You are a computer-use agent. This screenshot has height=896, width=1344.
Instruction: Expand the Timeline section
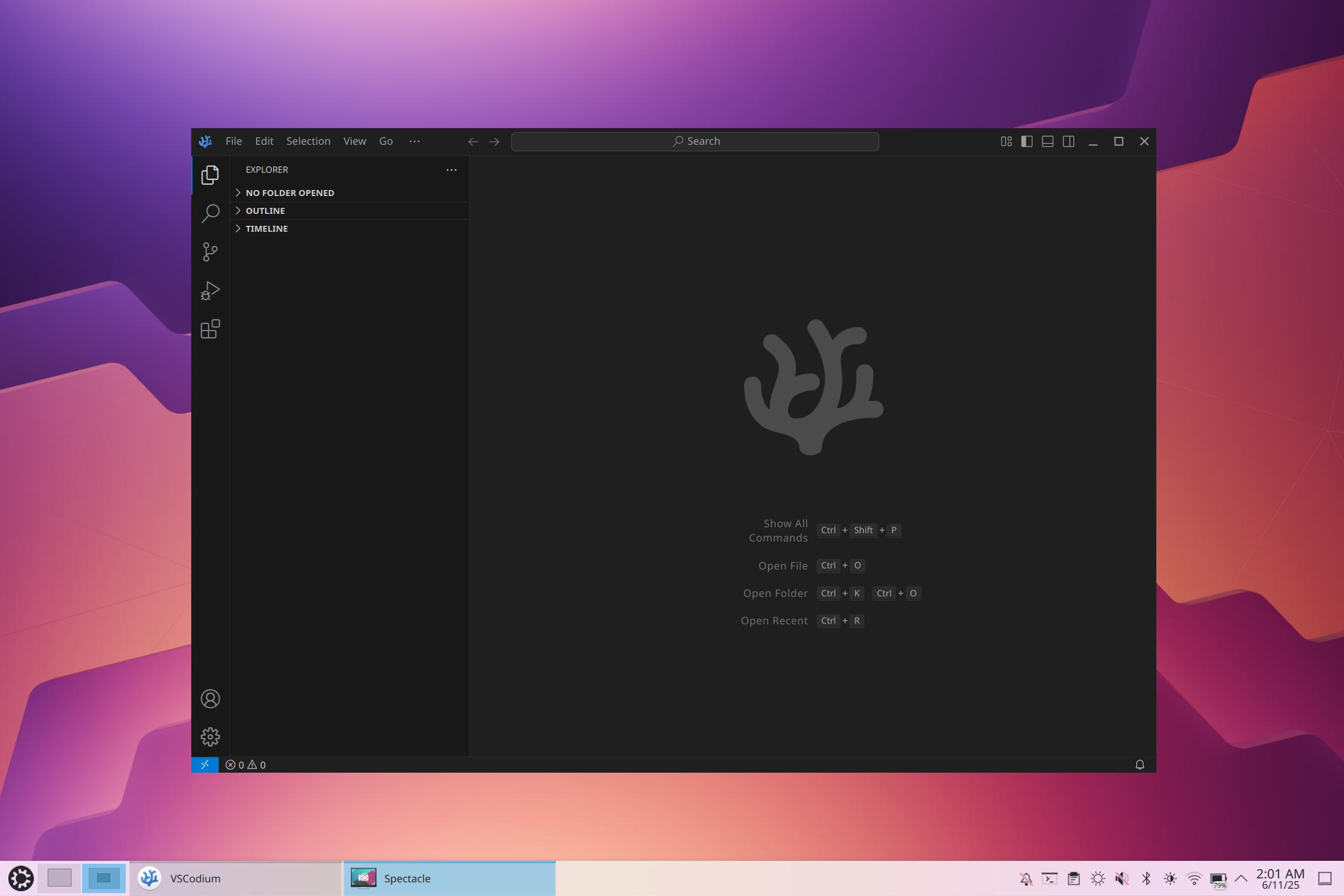(x=266, y=228)
